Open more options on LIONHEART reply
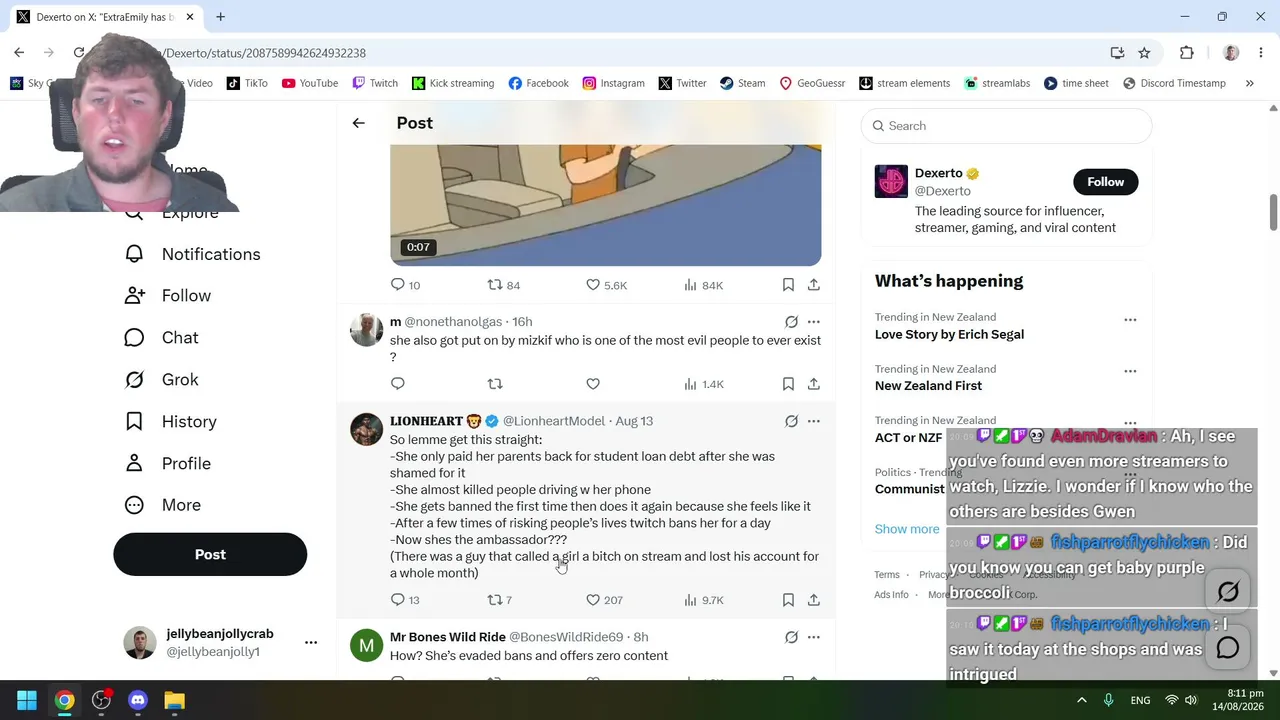 [814, 421]
